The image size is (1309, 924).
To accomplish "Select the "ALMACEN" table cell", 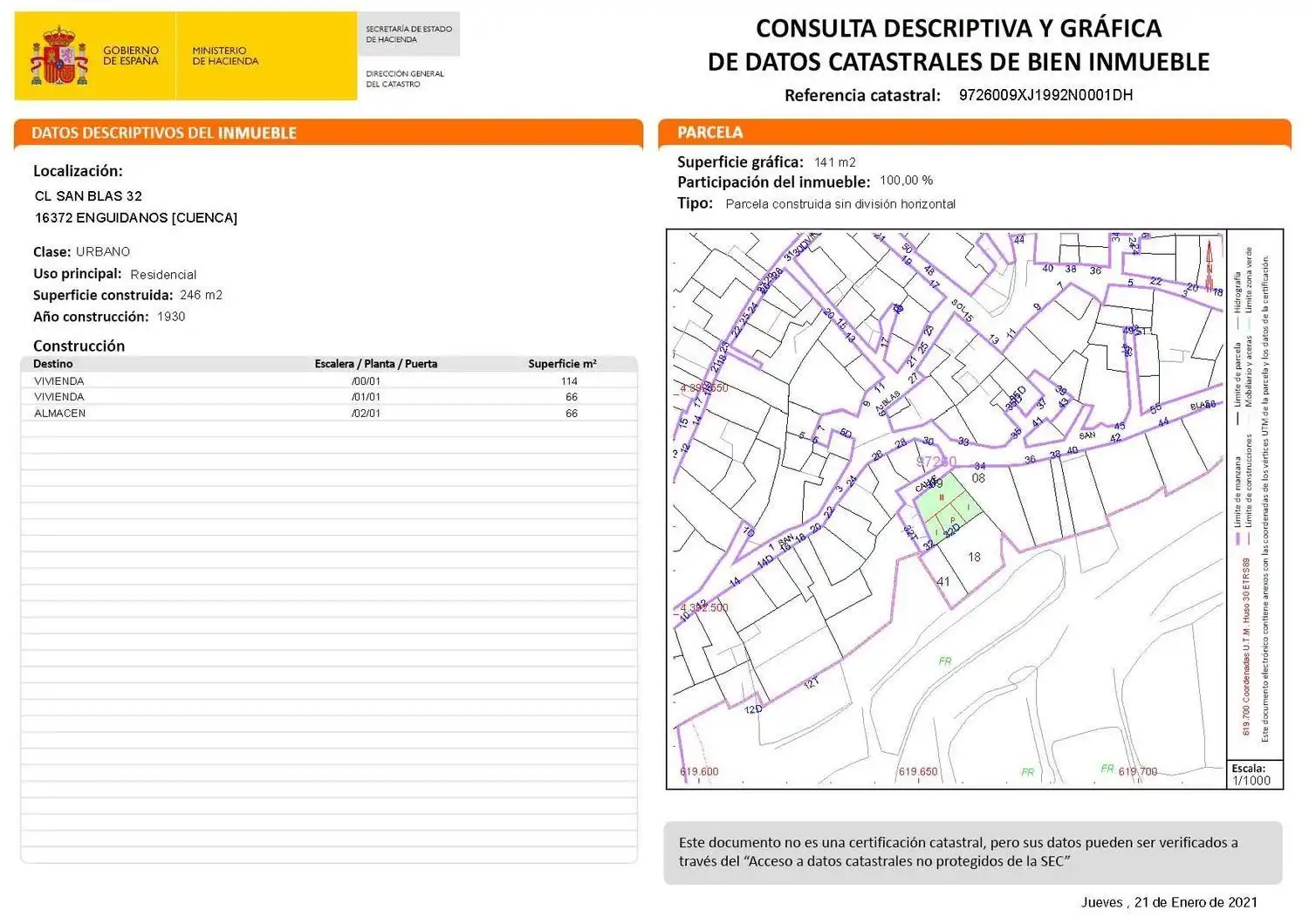I will 60,414.
